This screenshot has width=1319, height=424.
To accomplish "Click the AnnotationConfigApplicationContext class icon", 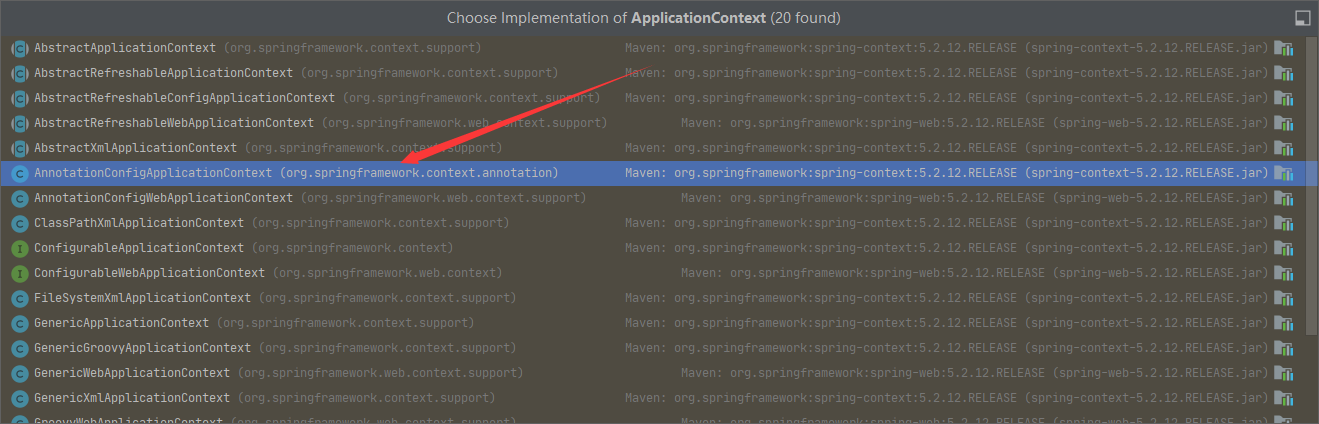I will click(x=19, y=173).
